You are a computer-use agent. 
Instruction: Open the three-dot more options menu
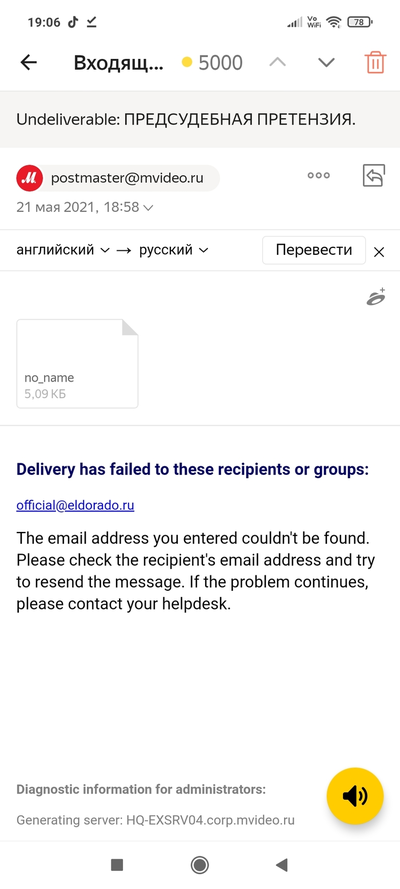pyautogui.click(x=318, y=175)
